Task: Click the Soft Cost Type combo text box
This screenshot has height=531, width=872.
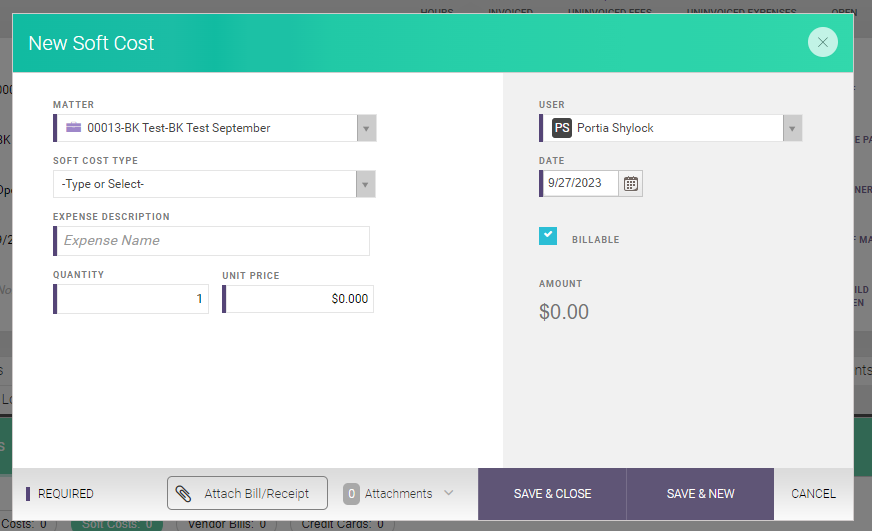Action: [x=205, y=184]
